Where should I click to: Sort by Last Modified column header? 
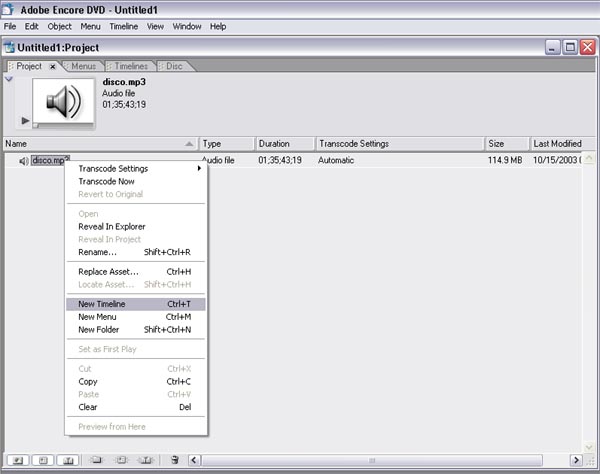tap(562, 144)
